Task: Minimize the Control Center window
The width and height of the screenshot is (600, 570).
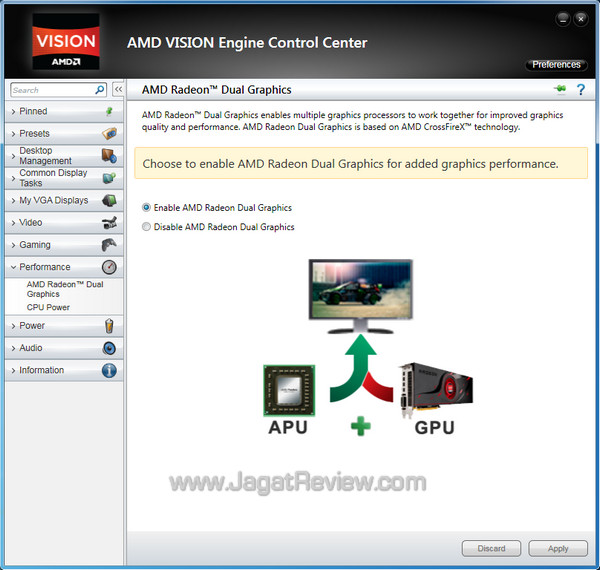Action: click(x=563, y=19)
